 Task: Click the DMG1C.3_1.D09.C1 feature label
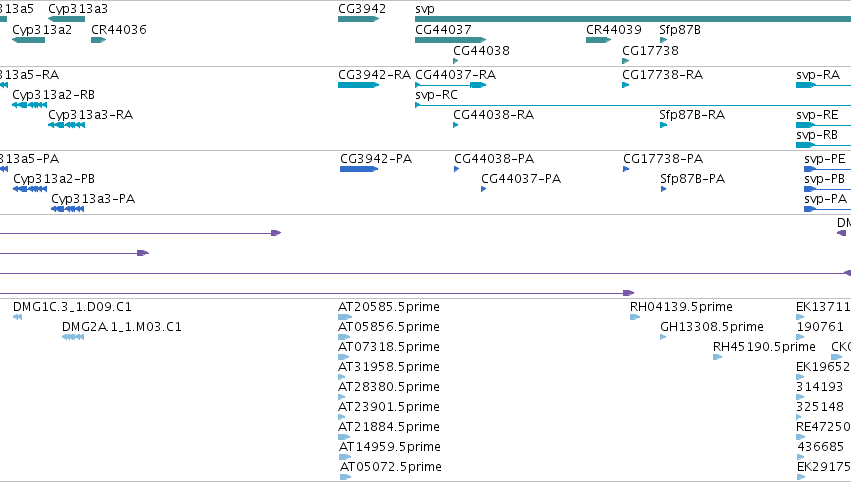tap(72, 307)
